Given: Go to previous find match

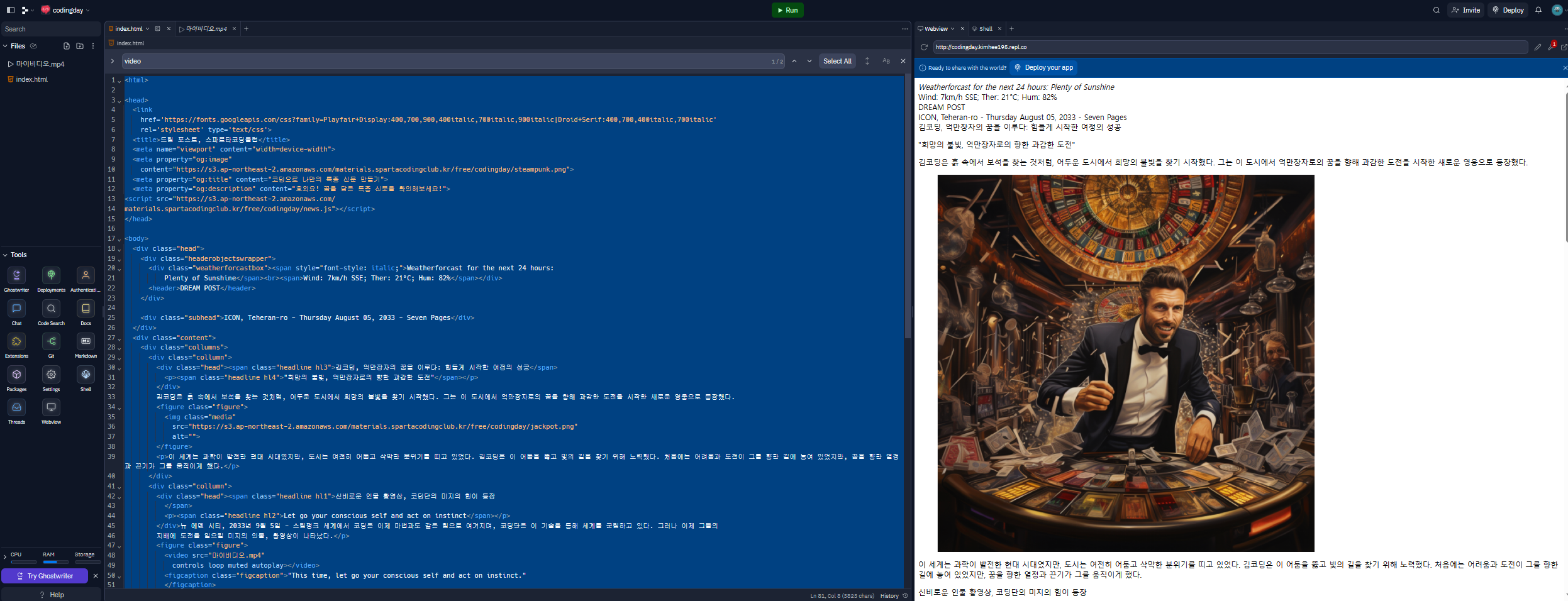Looking at the screenshot, I should pos(794,61).
